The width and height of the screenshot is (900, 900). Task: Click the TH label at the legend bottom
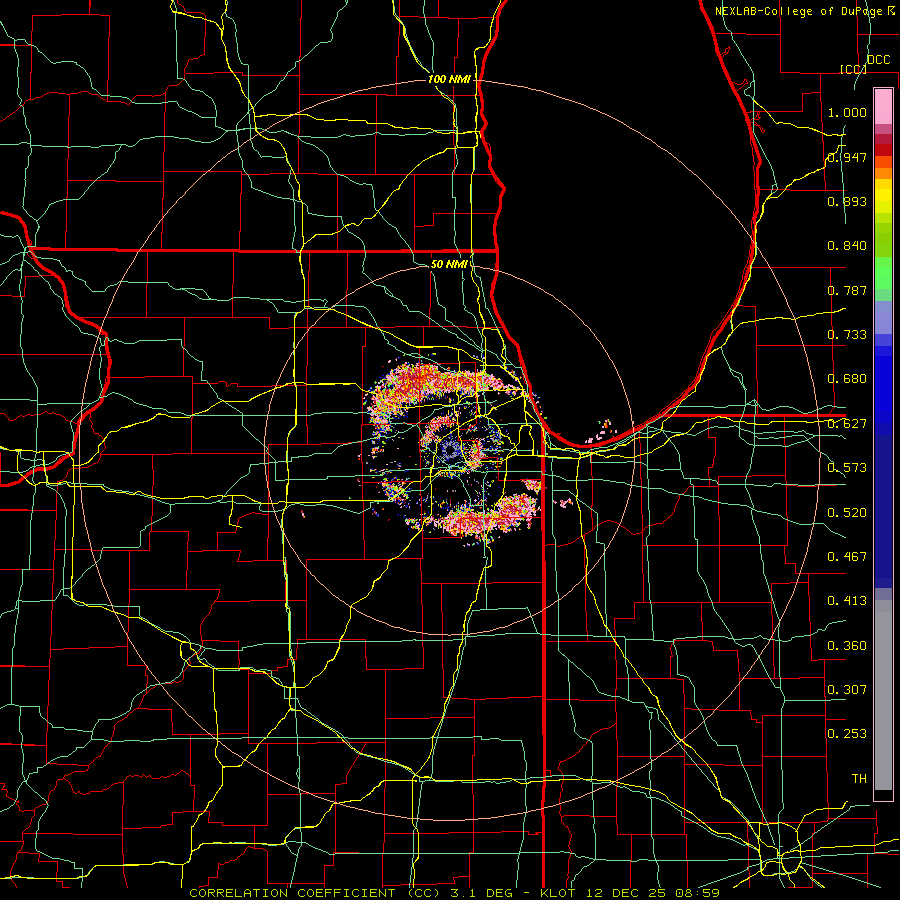coord(859,778)
